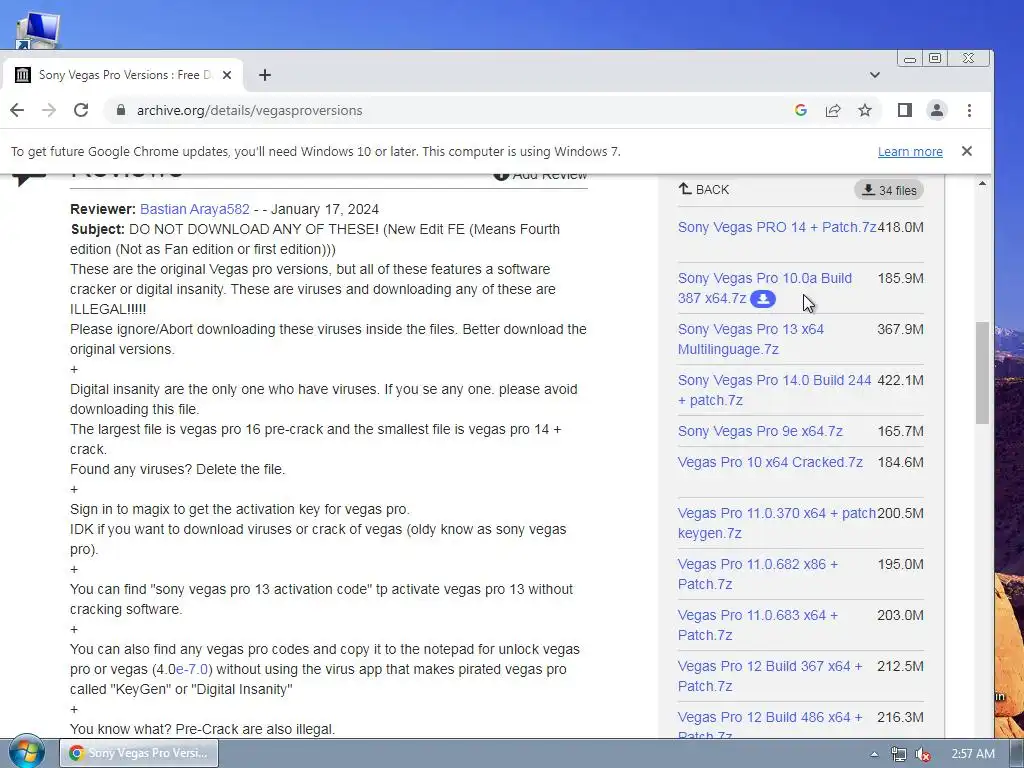The width and height of the screenshot is (1024, 768).
Task: Click the 422.1M file size text
Action: click(901, 380)
